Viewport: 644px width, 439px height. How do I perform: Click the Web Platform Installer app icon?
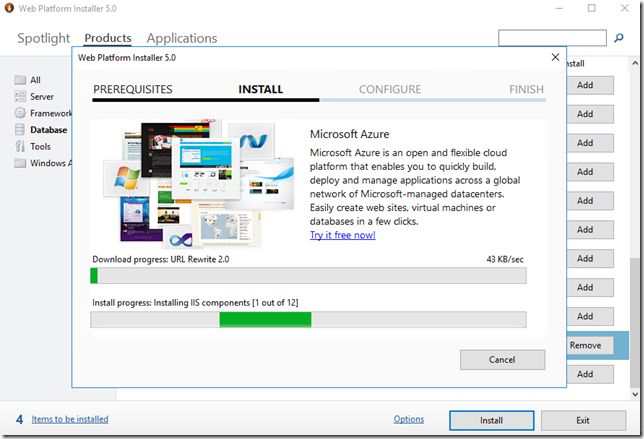(9, 8)
